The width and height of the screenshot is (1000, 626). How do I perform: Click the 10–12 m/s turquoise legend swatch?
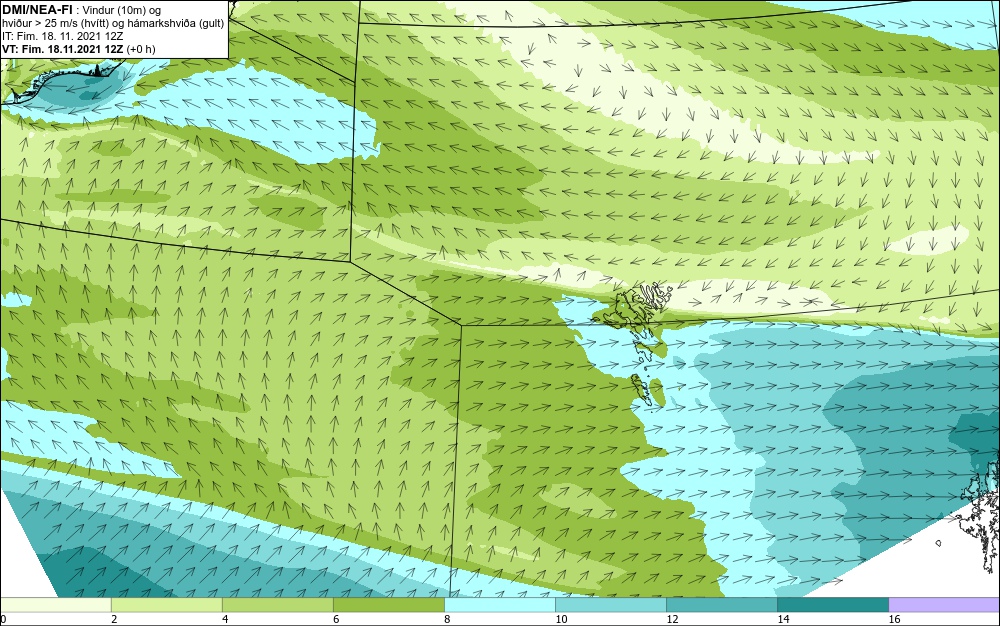[610, 604]
